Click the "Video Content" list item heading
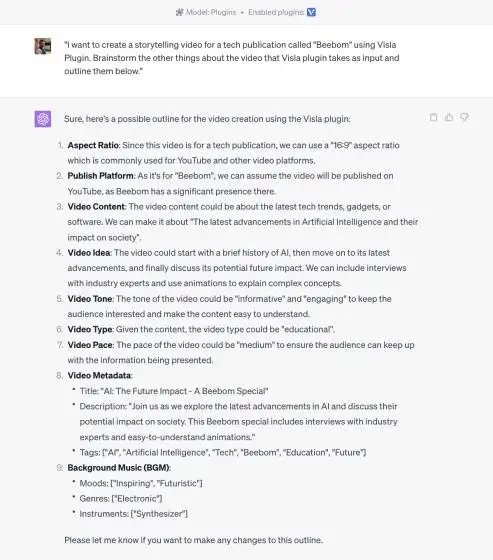Viewport: 493px width, 560px height. 96,206
